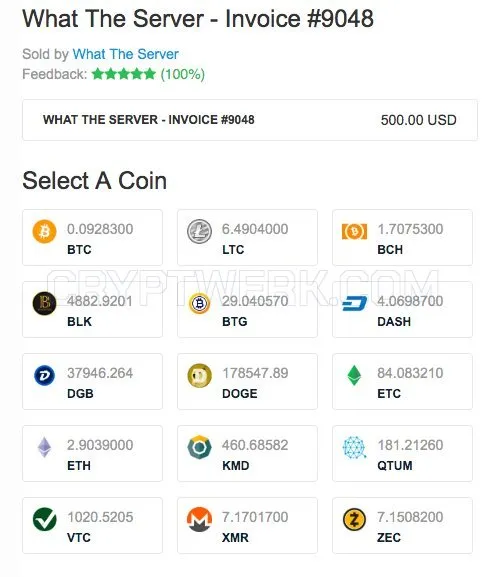Screen dimensions: 487x577
Task: Open the What The Server seller link
Action: (x=126, y=54)
